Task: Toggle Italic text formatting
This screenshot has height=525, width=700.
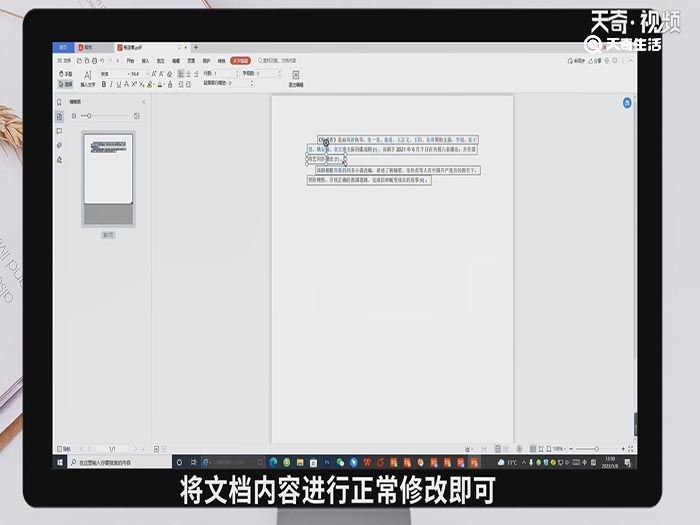Action: coord(111,84)
